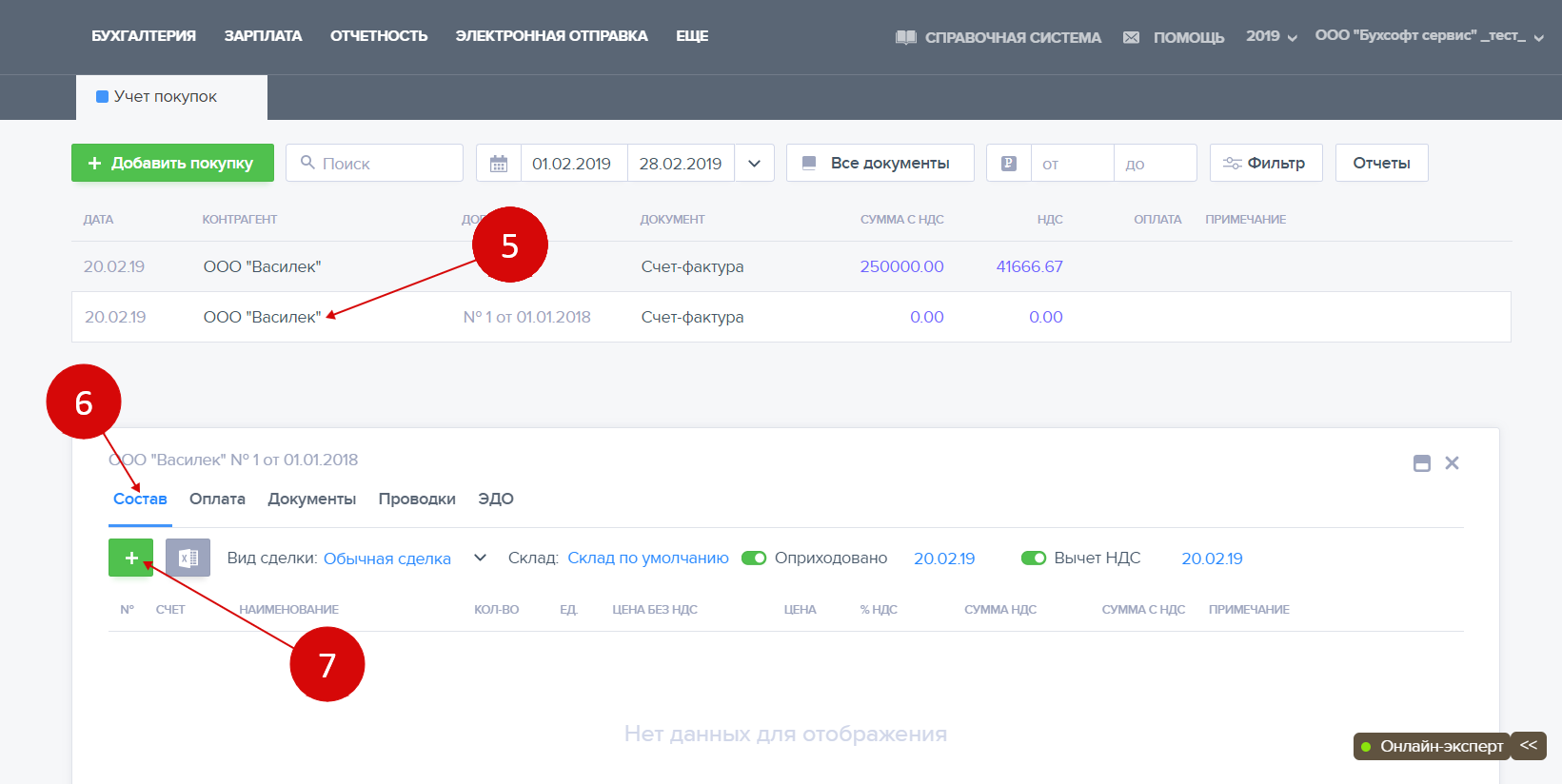Click the Склад по умолчанию link
Viewport: 1562px width, 784px height.
tap(648, 558)
